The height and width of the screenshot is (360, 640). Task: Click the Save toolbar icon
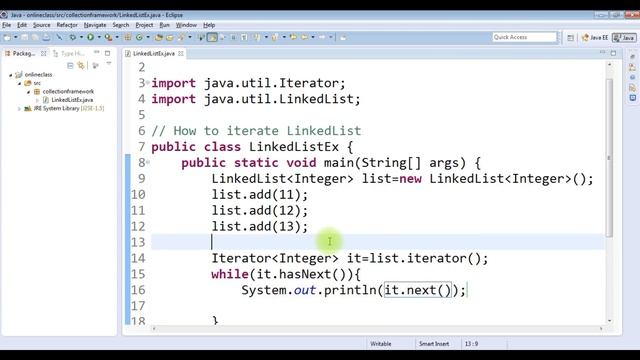pyautogui.click(x=24, y=38)
